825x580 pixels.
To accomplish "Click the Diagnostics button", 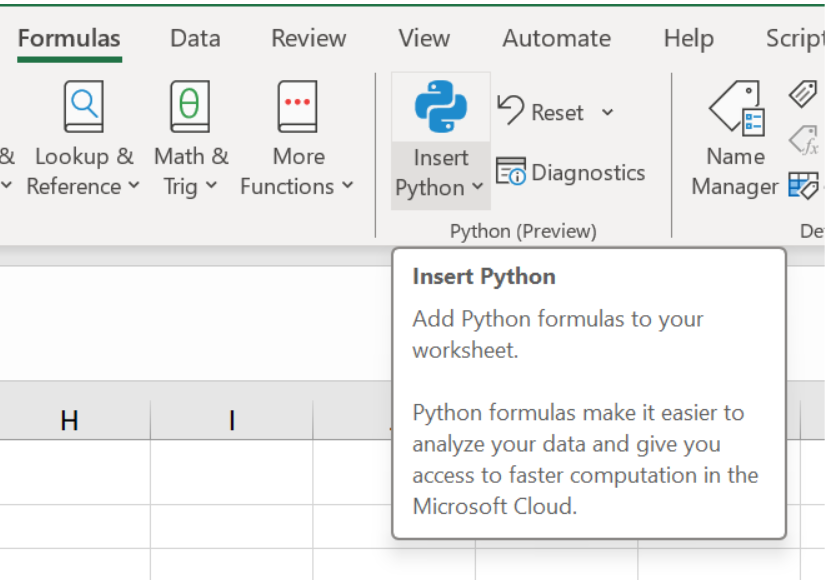I will click(571, 172).
